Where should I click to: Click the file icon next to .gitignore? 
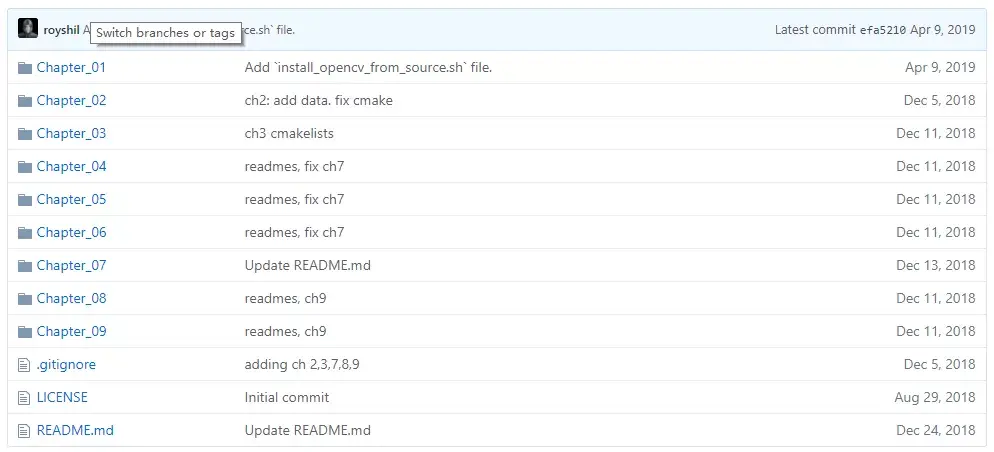[25, 365]
